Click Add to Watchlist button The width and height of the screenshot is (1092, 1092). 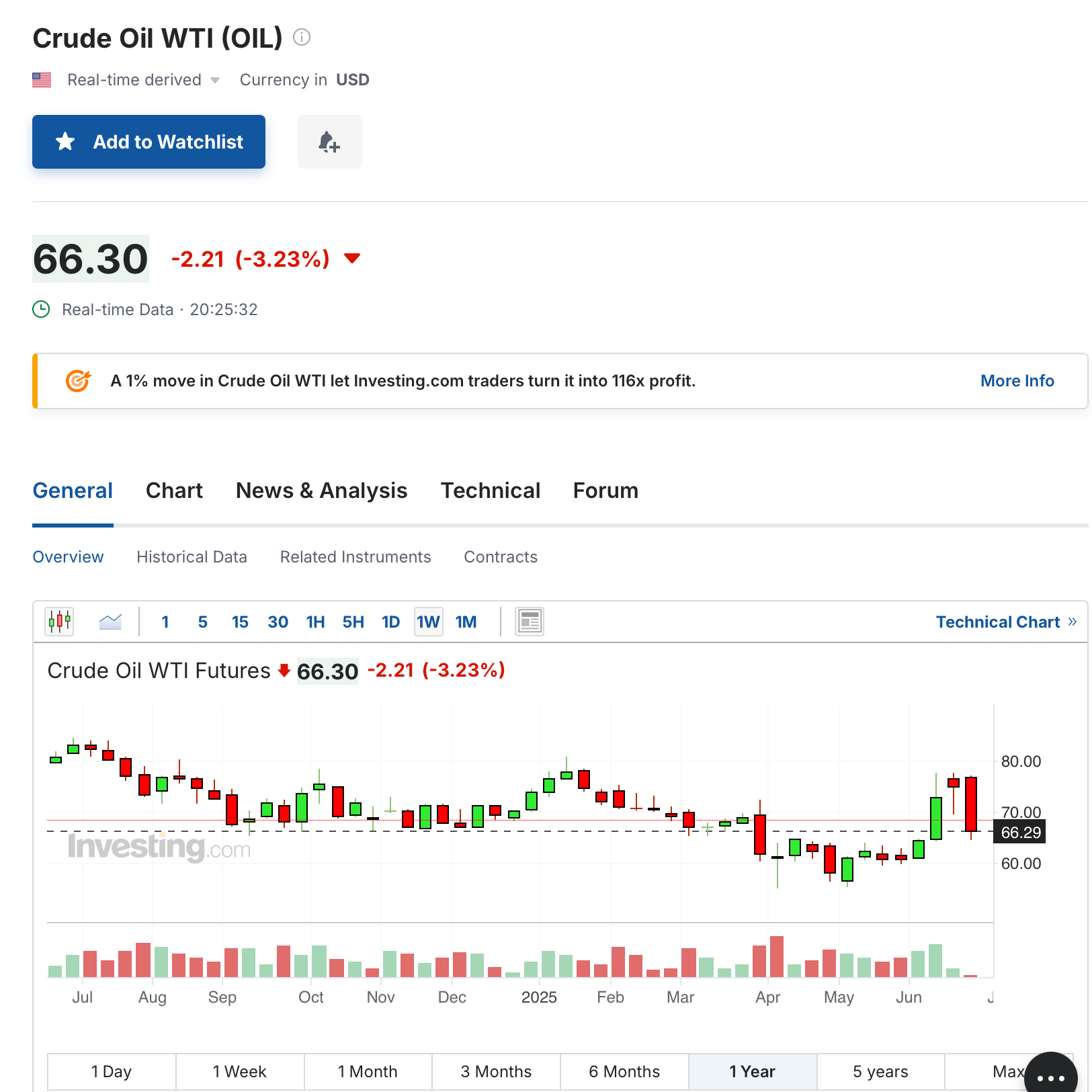149,142
